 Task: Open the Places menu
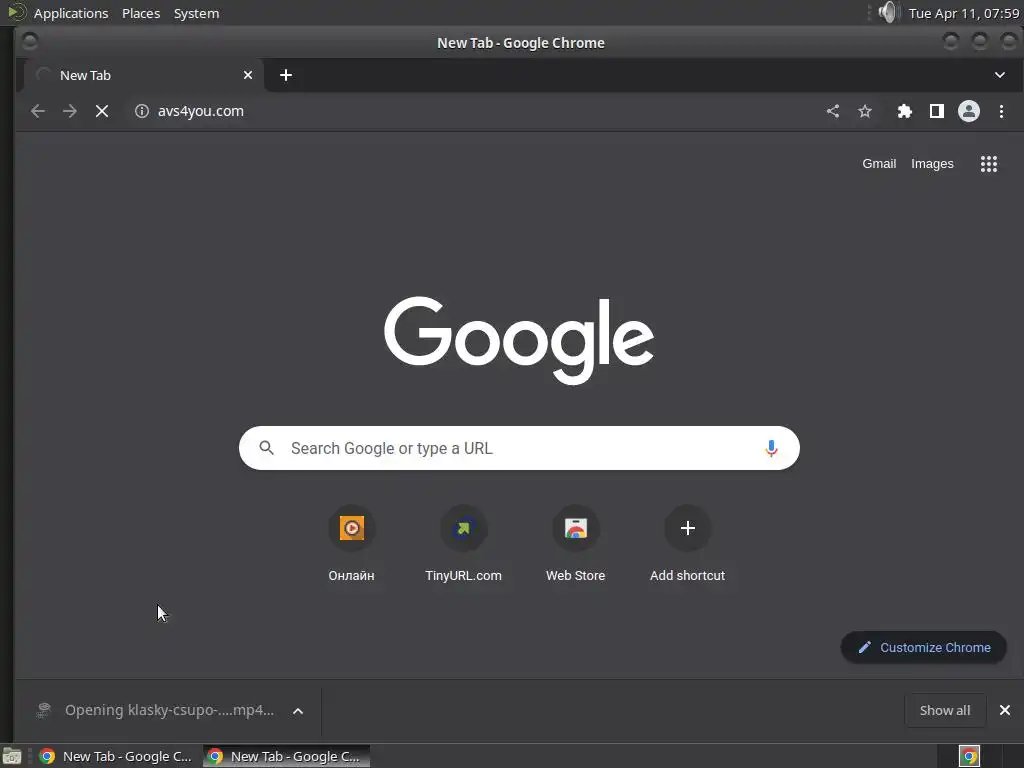coord(141,13)
